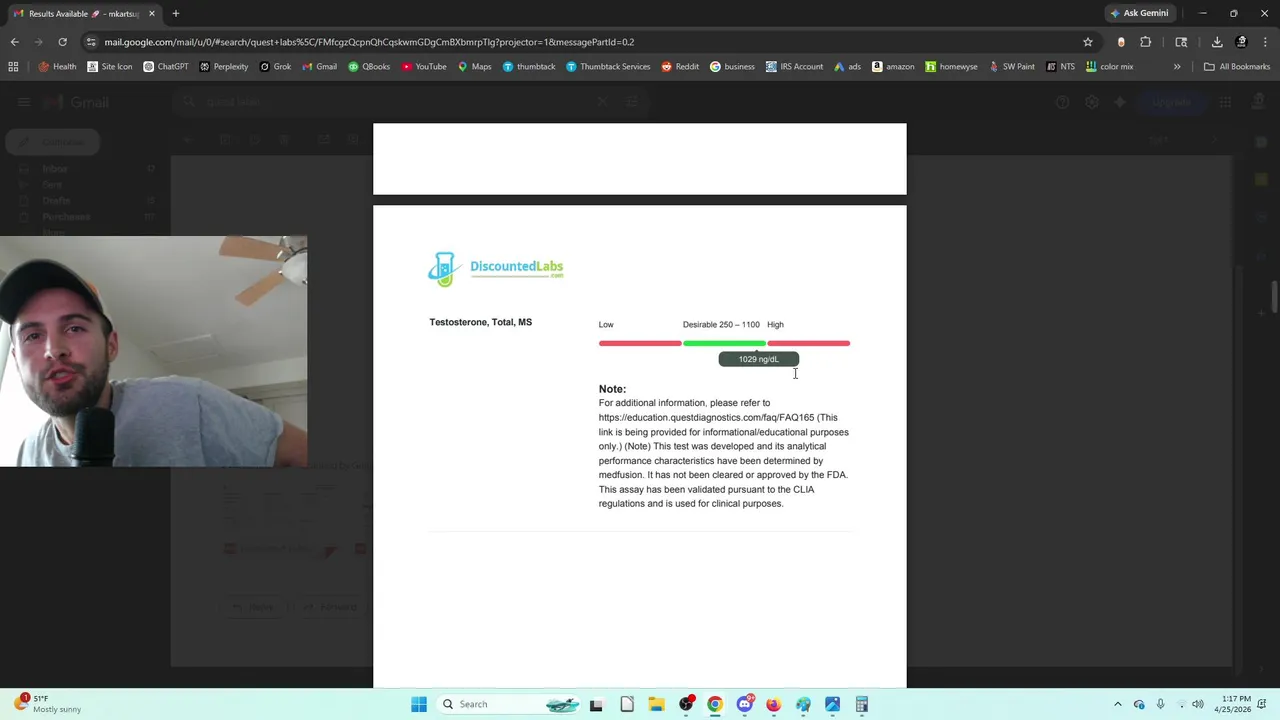The height and width of the screenshot is (720, 1280).
Task: Open Discord from taskbar
Action: click(745, 704)
